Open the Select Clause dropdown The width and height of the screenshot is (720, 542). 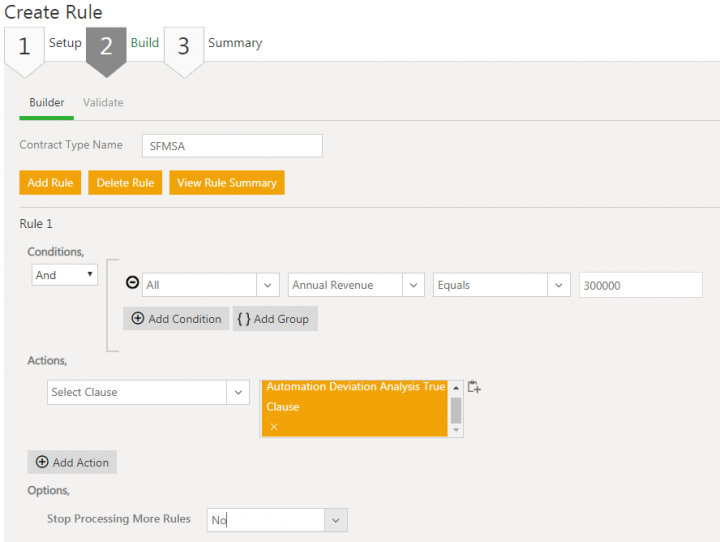pyautogui.click(x=148, y=392)
